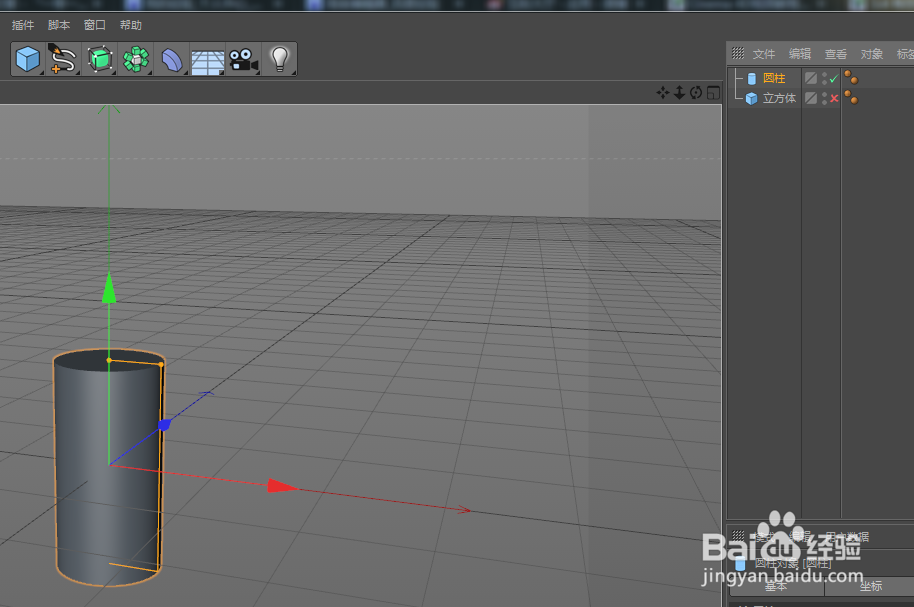
Task: Select the 立方体 object in Object Manager
Action: click(x=777, y=98)
